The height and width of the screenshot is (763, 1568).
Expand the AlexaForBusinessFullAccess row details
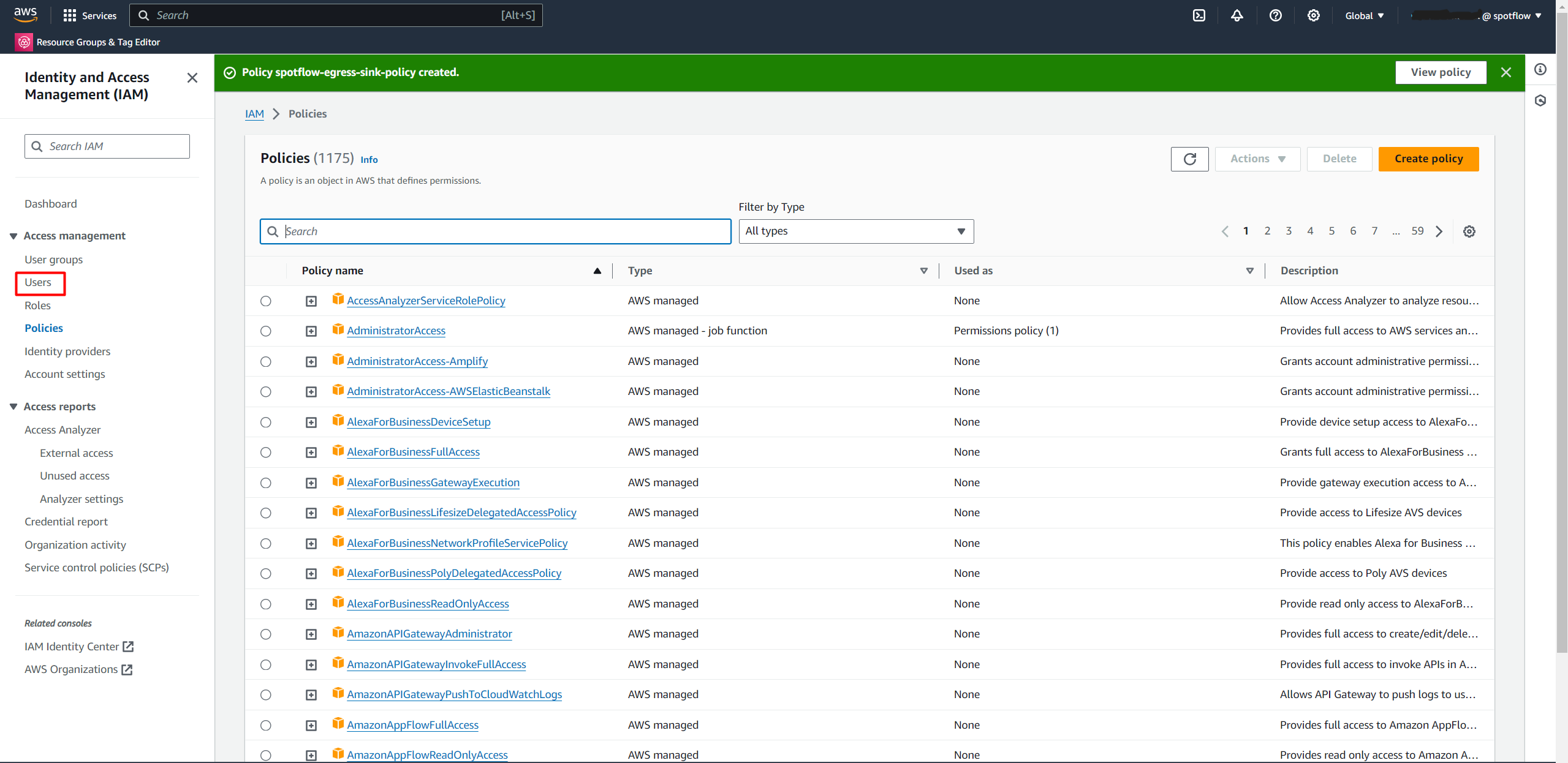tap(311, 453)
